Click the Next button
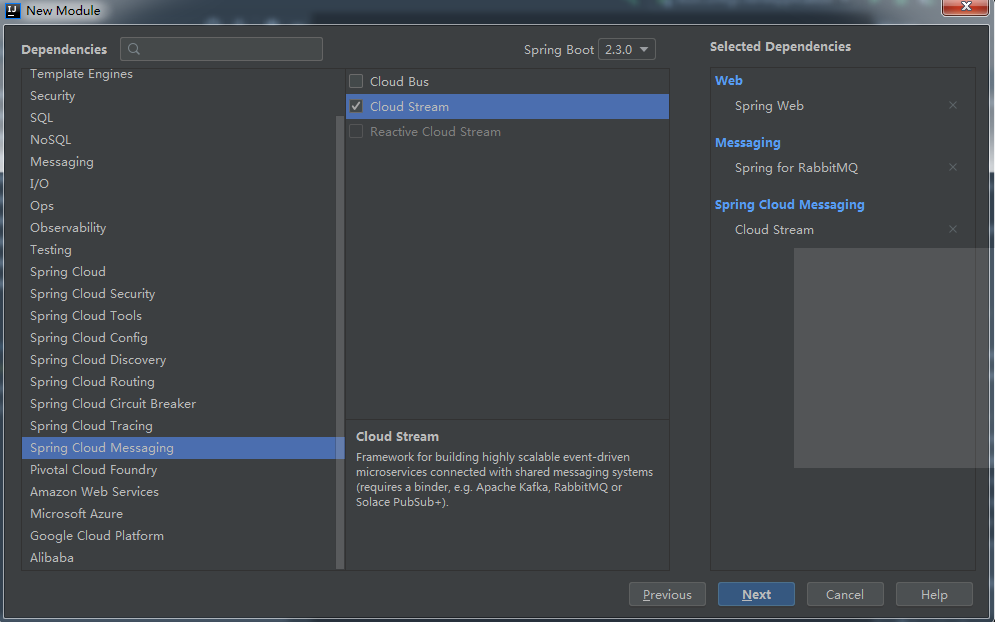 756,594
